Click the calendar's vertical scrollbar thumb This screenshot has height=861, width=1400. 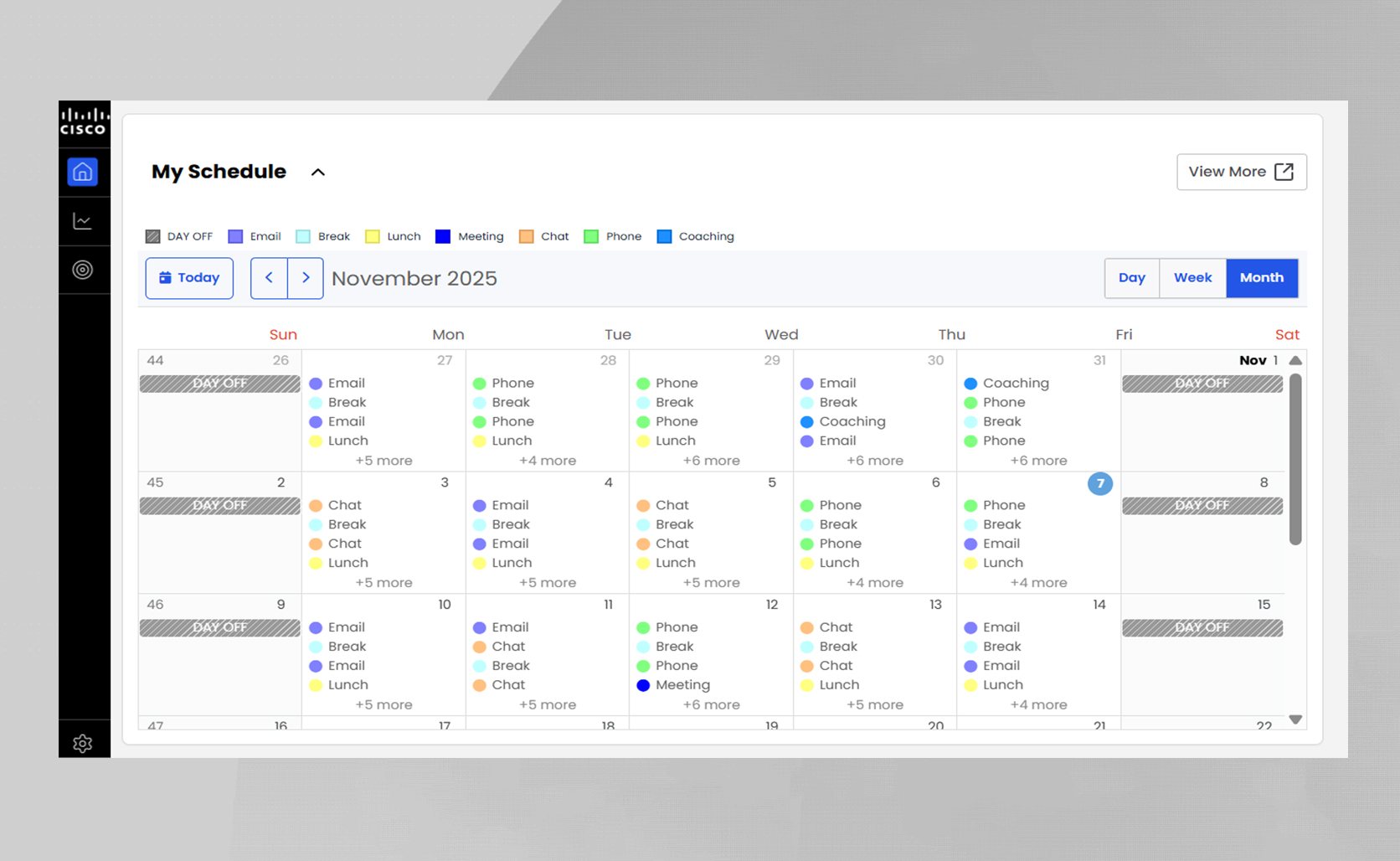tap(1295, 459)
